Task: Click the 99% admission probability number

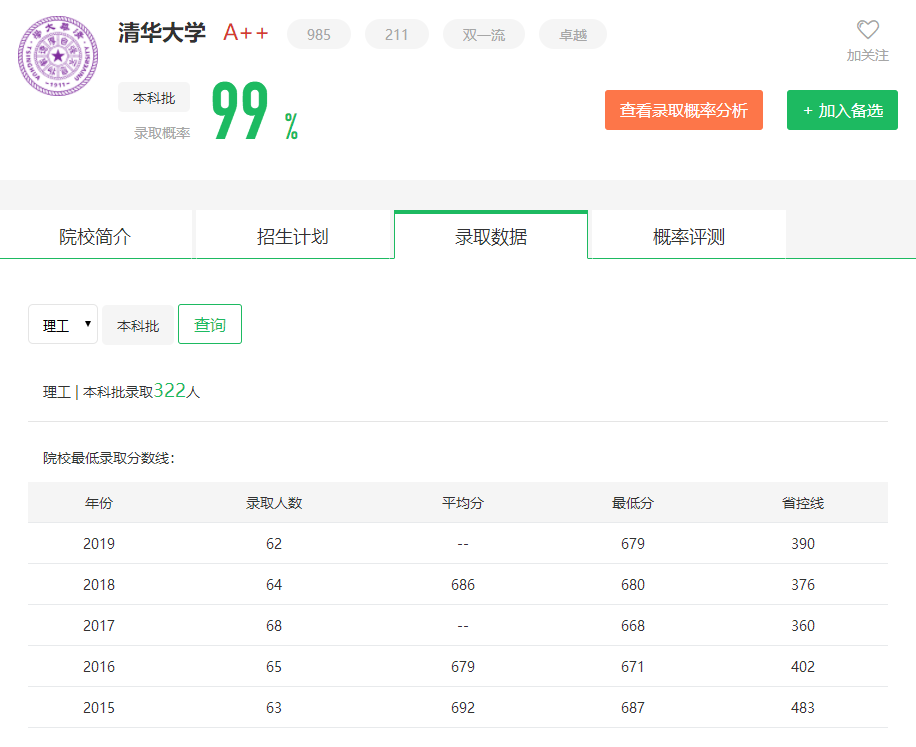Action: [255, 111]
